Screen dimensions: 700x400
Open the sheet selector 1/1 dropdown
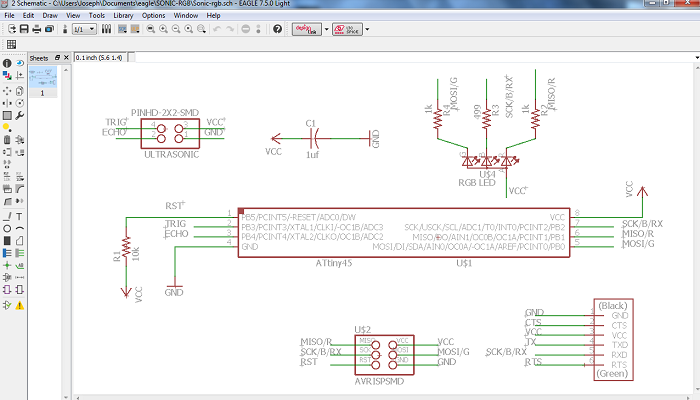click(84, 29)
